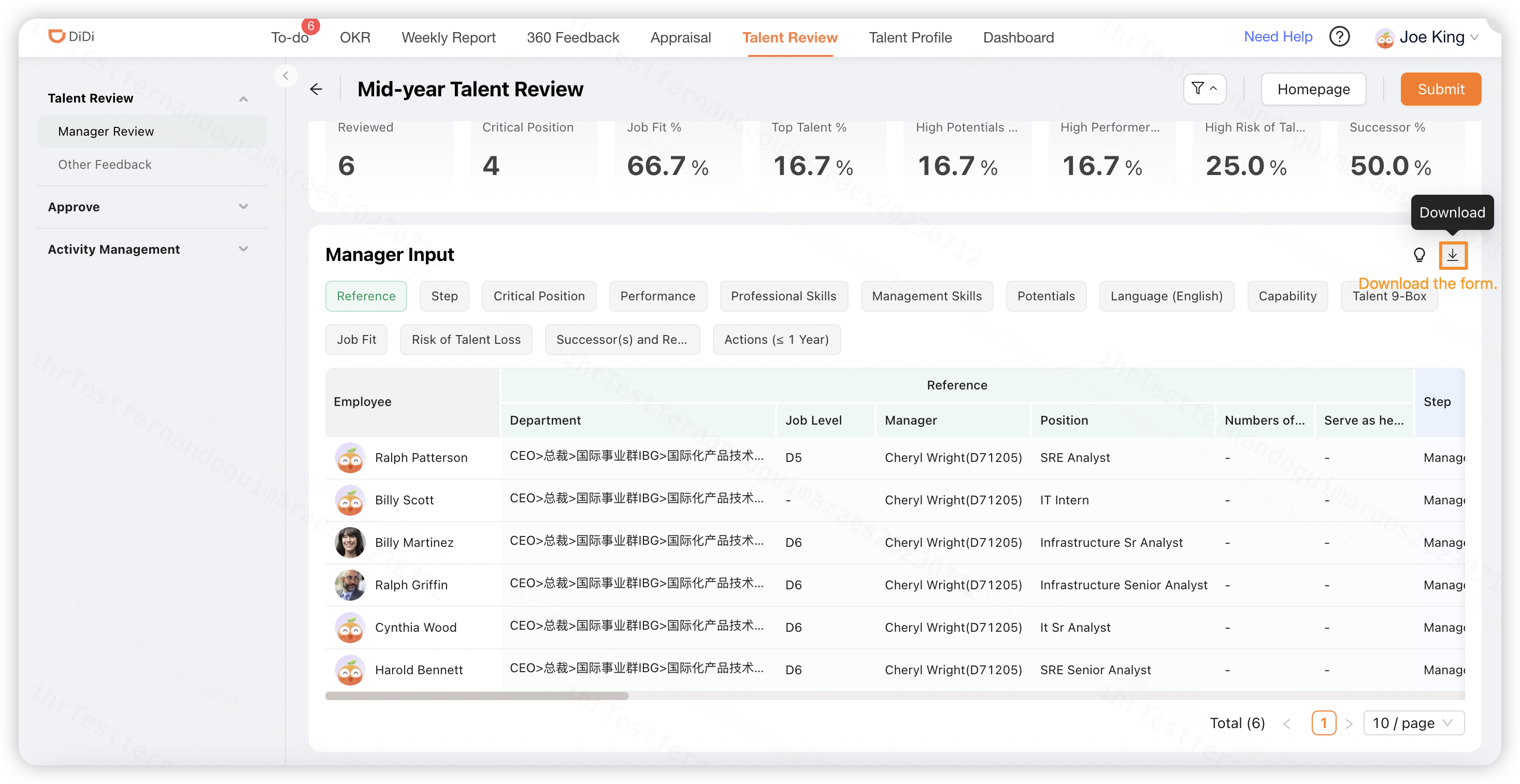The image size is (1520, 784).
Task: Select the Reference section chip
Action: (366, 296)
